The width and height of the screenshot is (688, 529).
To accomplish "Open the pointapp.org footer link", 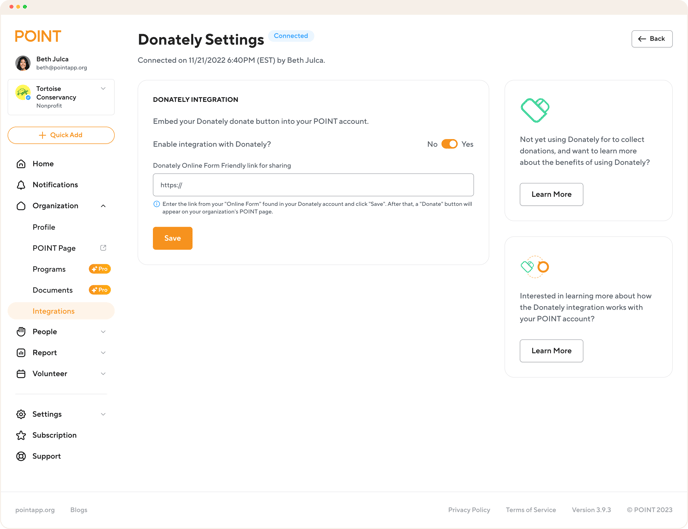I will (35, 510).
